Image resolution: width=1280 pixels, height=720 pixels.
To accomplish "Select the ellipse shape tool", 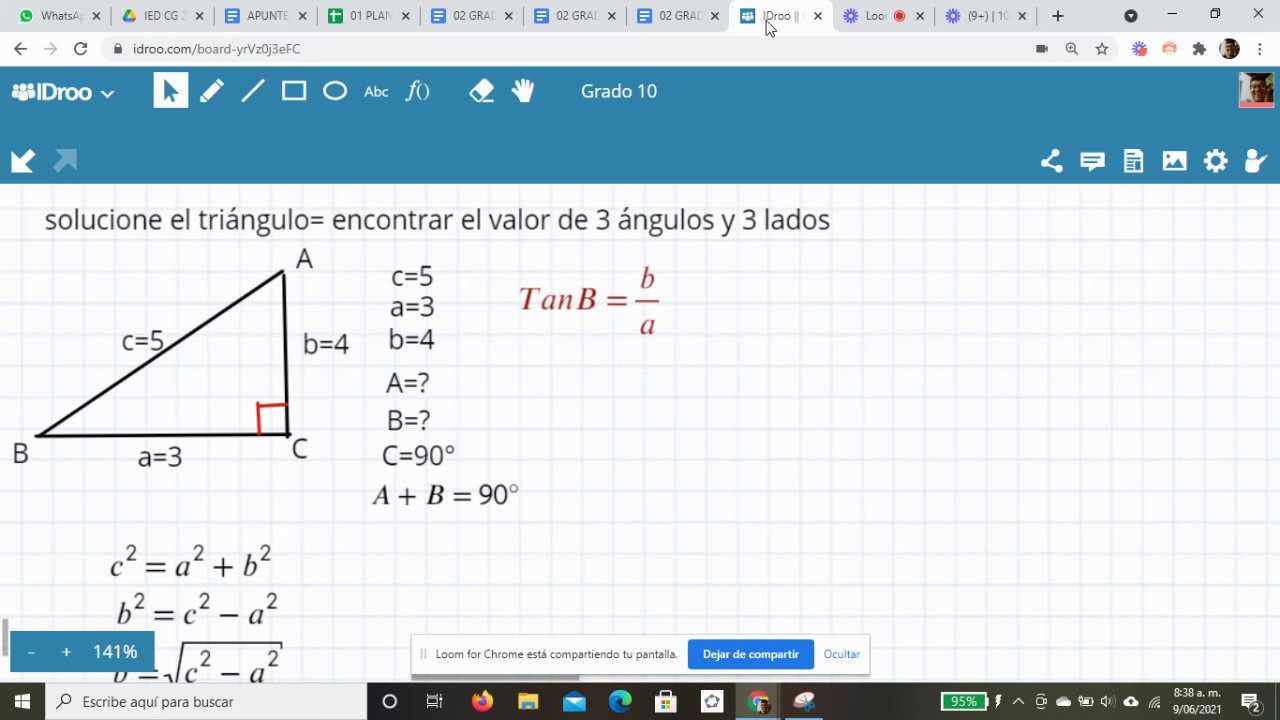I will tap(335, 91).
